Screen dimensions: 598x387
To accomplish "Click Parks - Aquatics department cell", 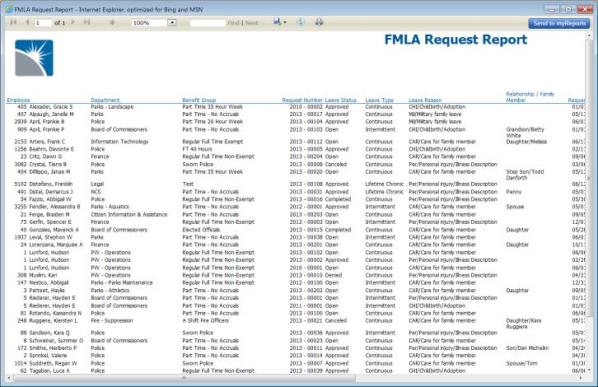I will (x=110, y=207).
